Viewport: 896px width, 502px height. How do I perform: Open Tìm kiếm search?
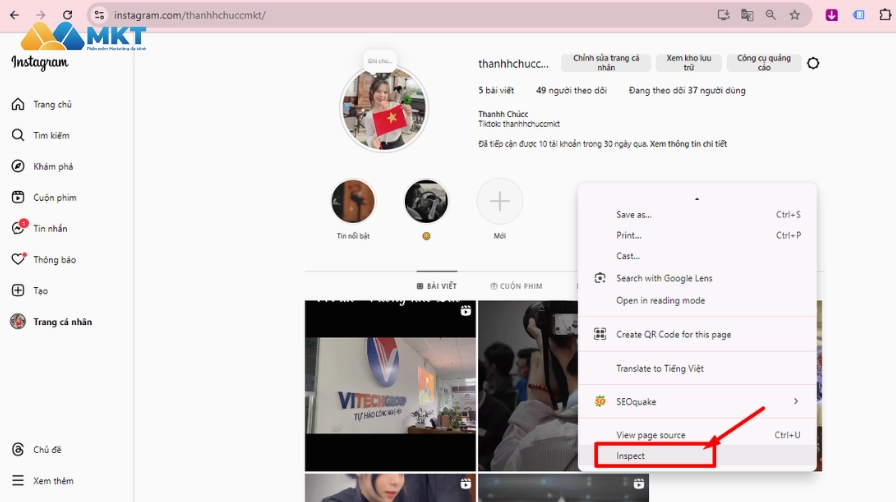tap(40, 136)
